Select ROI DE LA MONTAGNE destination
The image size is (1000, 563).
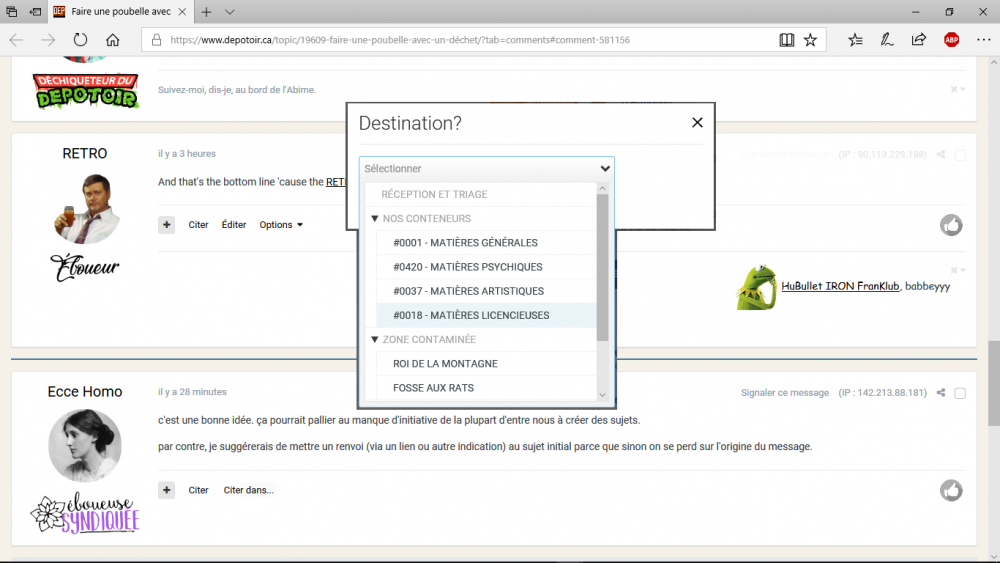point(445,363)
